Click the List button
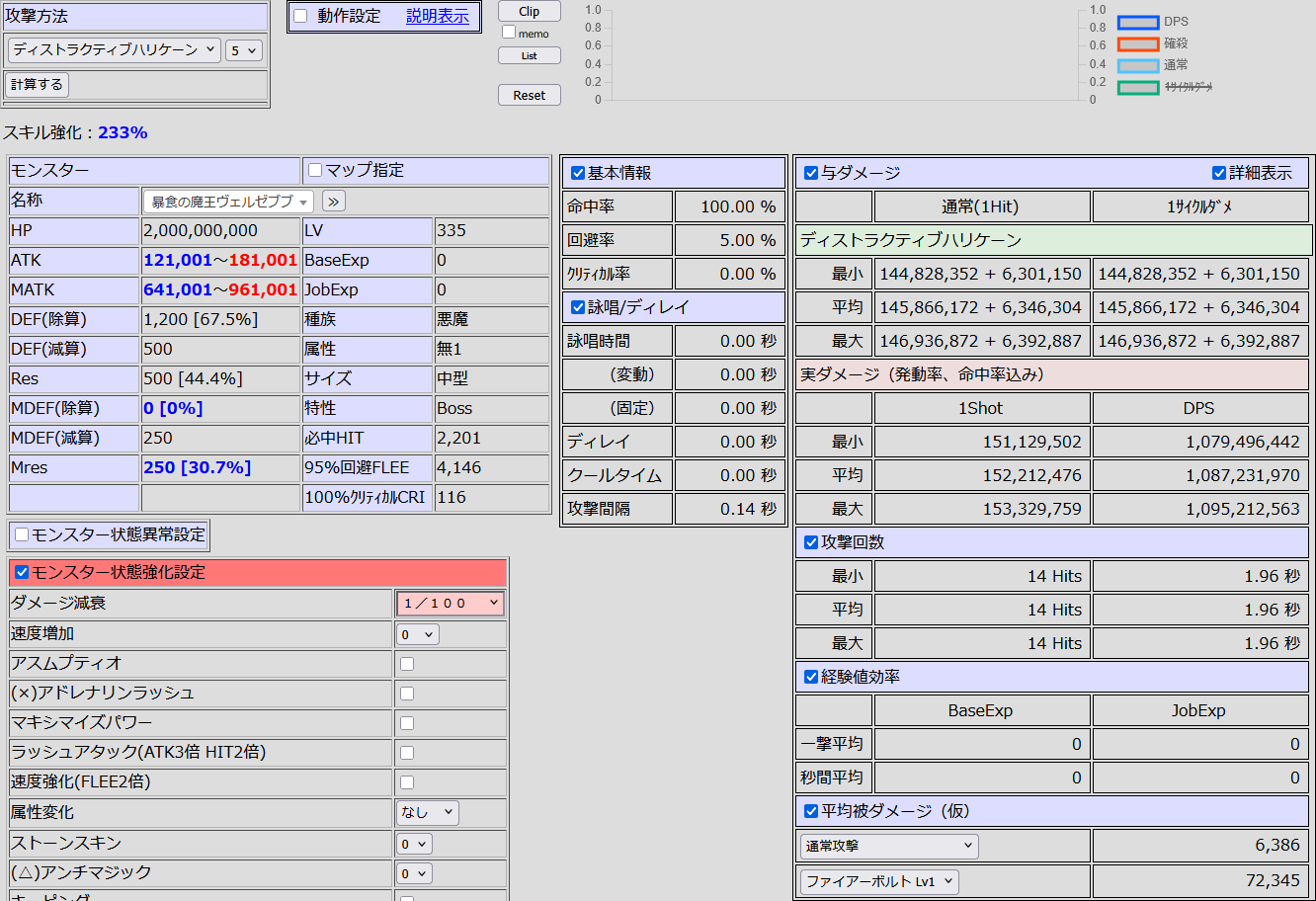This screenshot has height=901, width=1316. tap(529, 56)
